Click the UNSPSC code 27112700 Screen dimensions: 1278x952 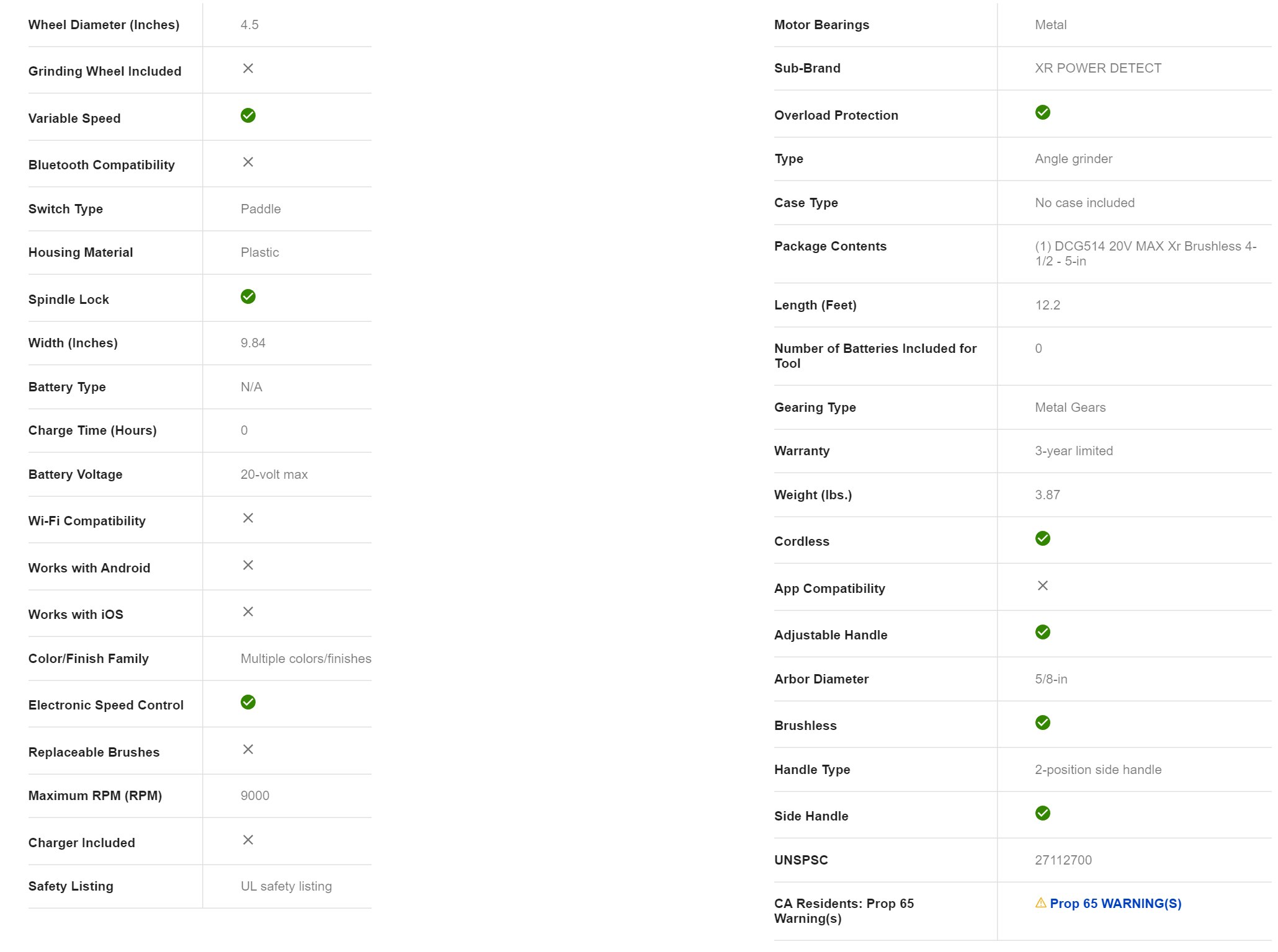tap(1063, 860)
